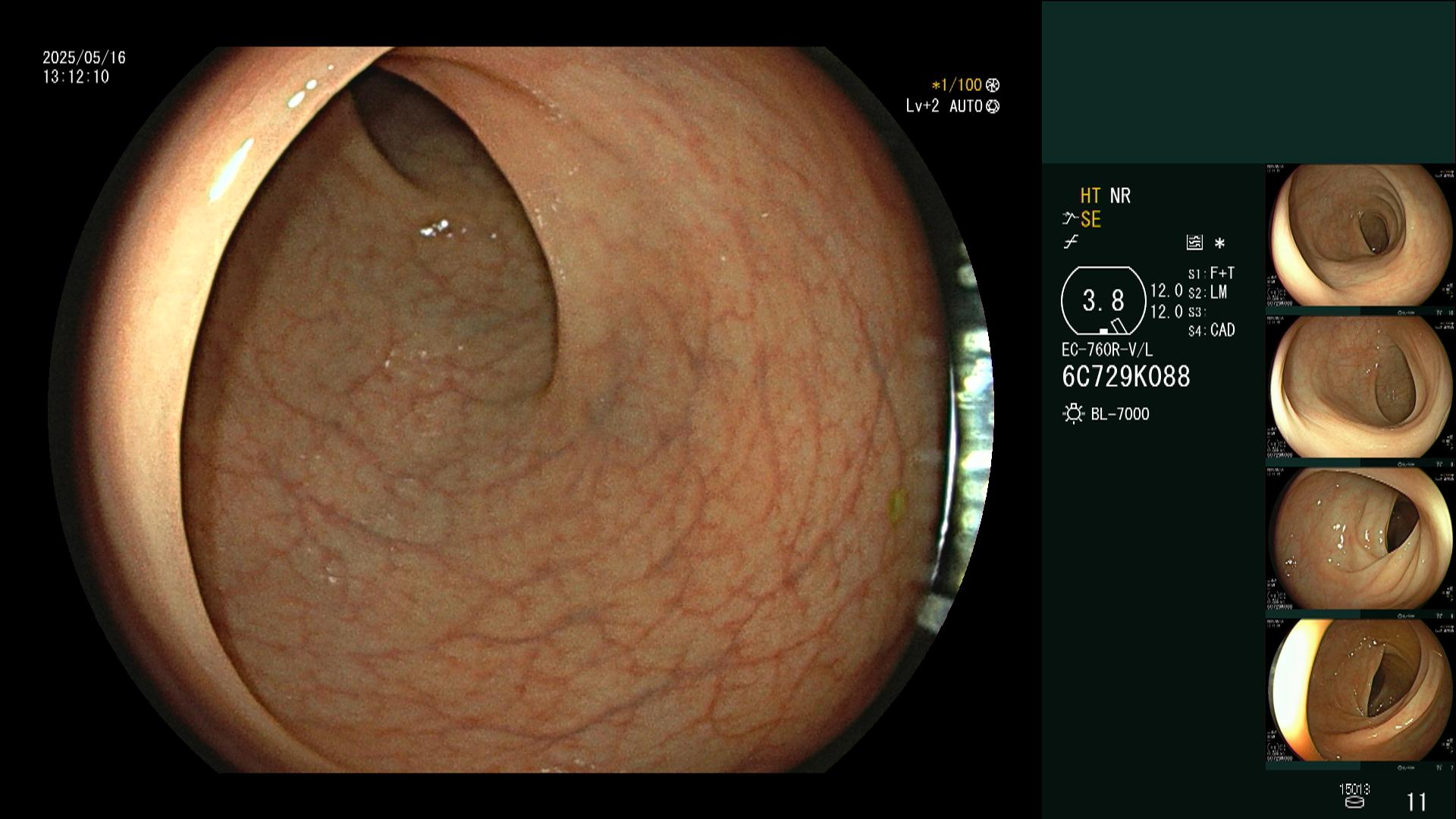The image size is (1456, 819).
Task: Click the image processing icon left of the asterisk
Action: pyautogui.click(x=1194, y=243)
